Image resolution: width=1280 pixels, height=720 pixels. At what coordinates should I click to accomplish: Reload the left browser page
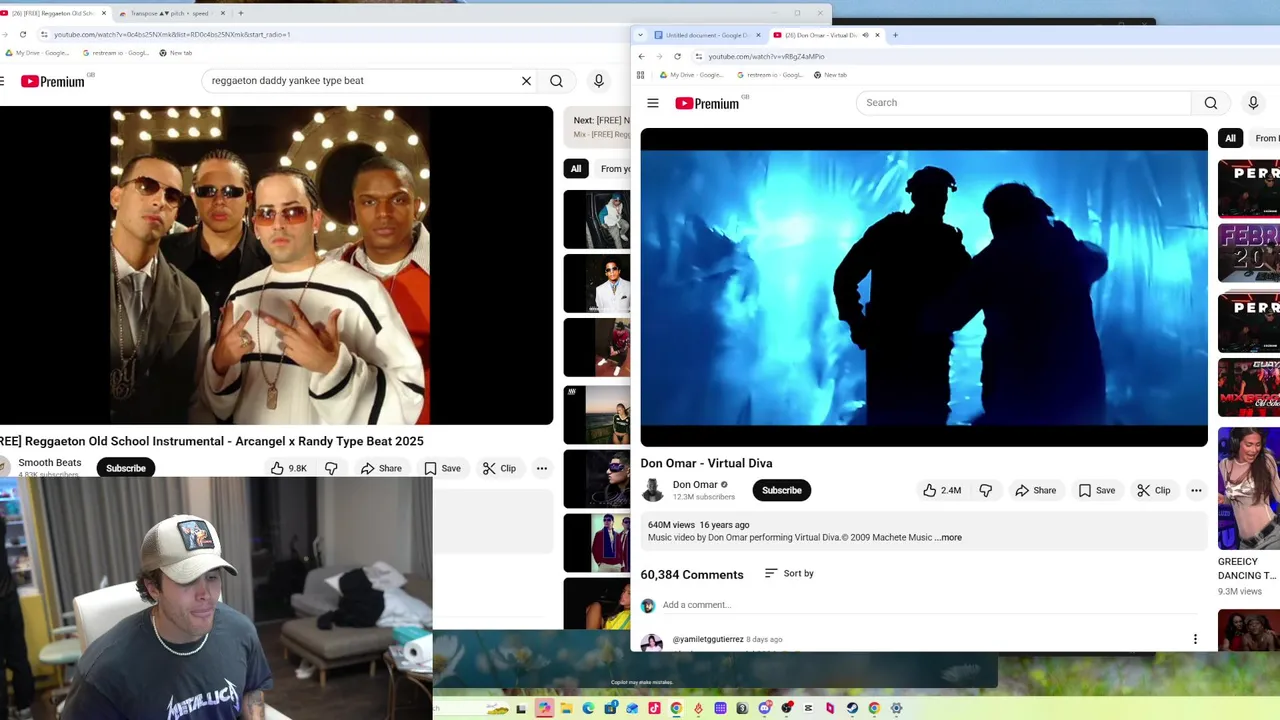[22, 34]
